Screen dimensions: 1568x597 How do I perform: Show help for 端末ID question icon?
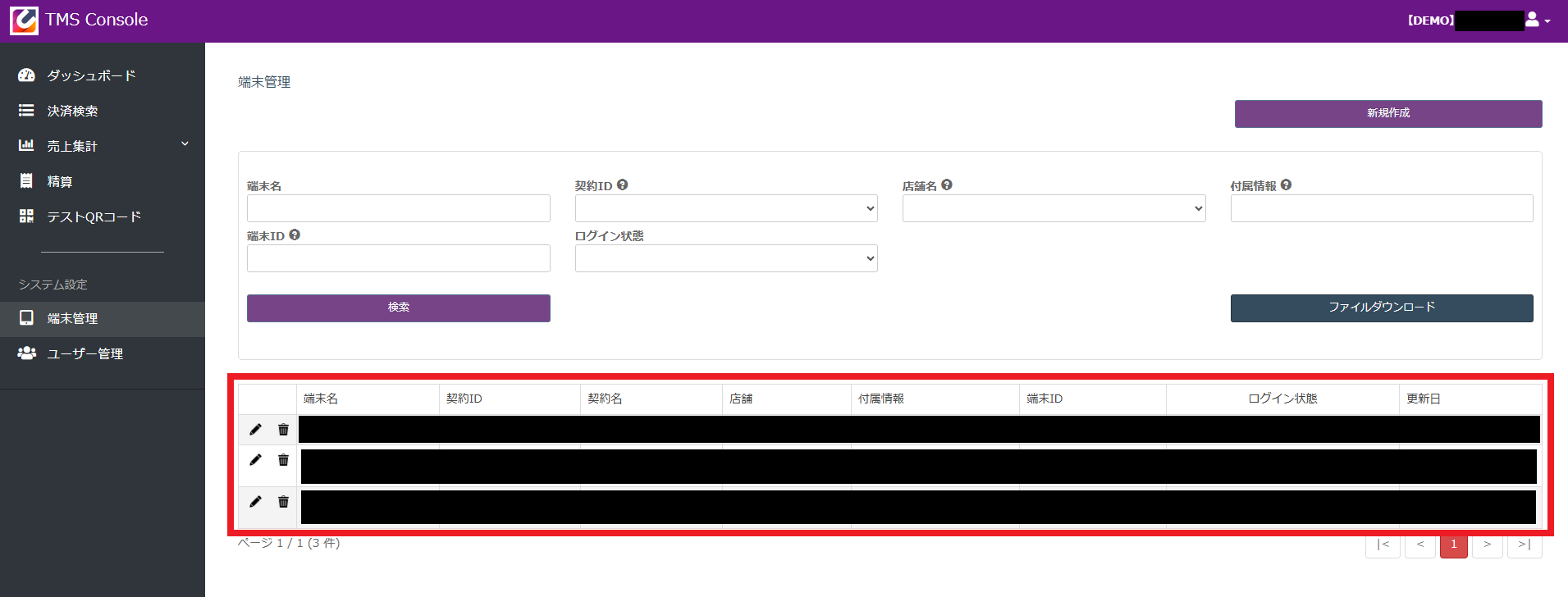[295, 235]
